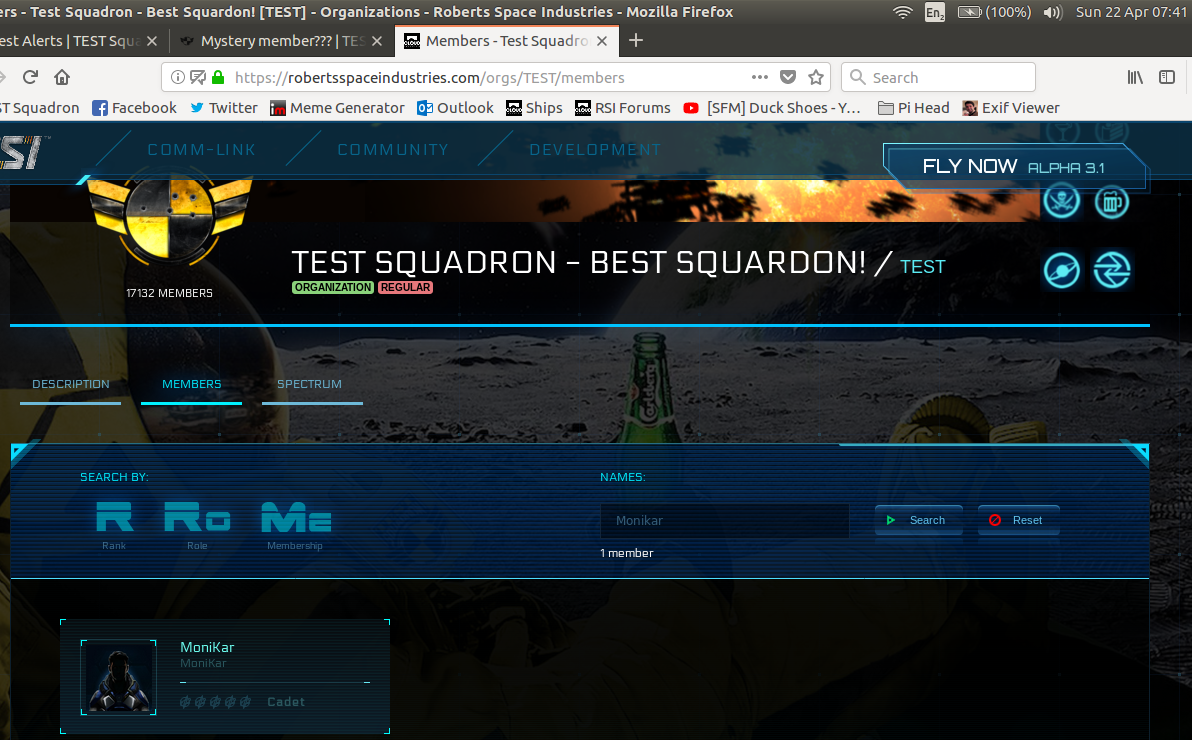Open the Firefox library icon
1192x740 pixels.
[x=1135, y=77]
